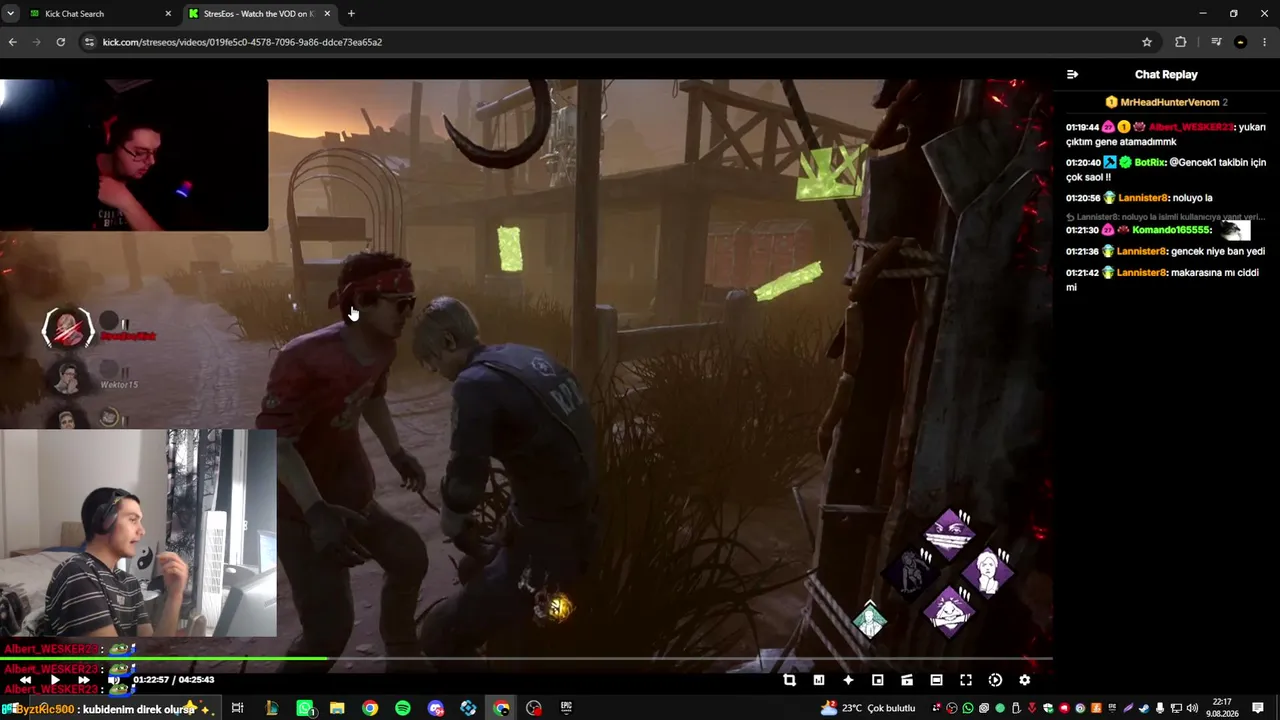This screenshot has width=1280, height=720.
Task: Focus the kick.com address bar
Action: click(x=610, y=42)
